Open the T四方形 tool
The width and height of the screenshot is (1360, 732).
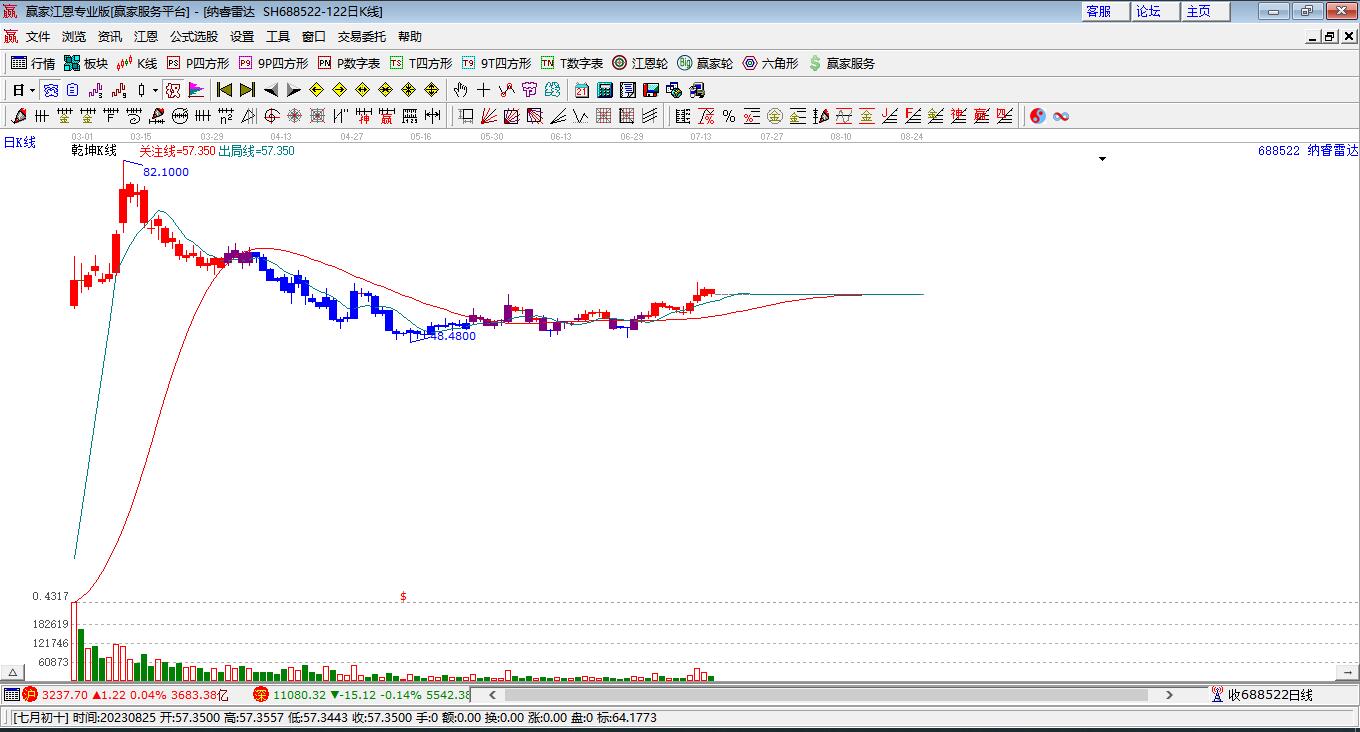click(420, 63)
